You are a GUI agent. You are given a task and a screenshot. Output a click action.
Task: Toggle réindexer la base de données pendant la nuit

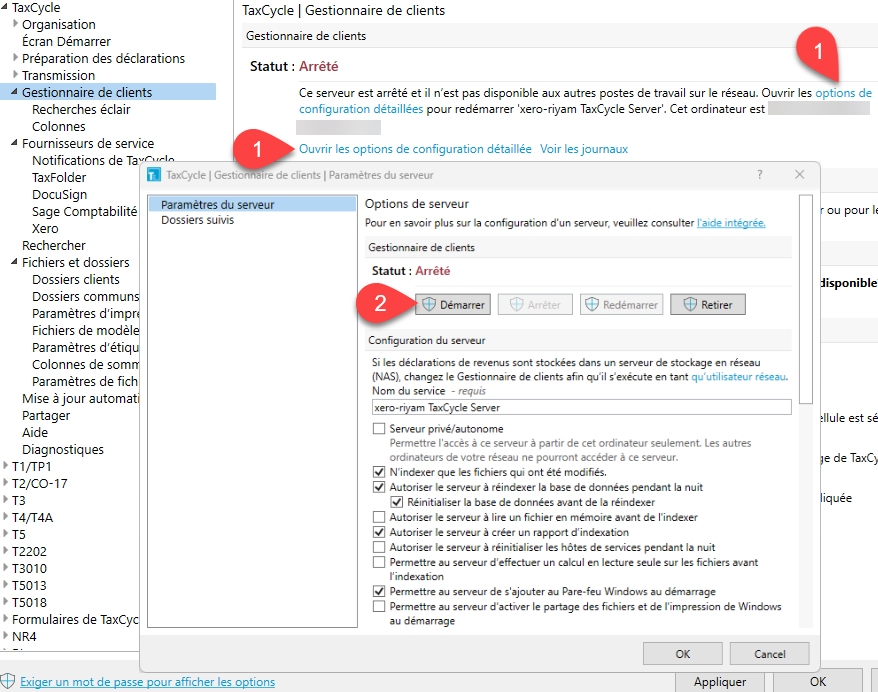(379, 487)
